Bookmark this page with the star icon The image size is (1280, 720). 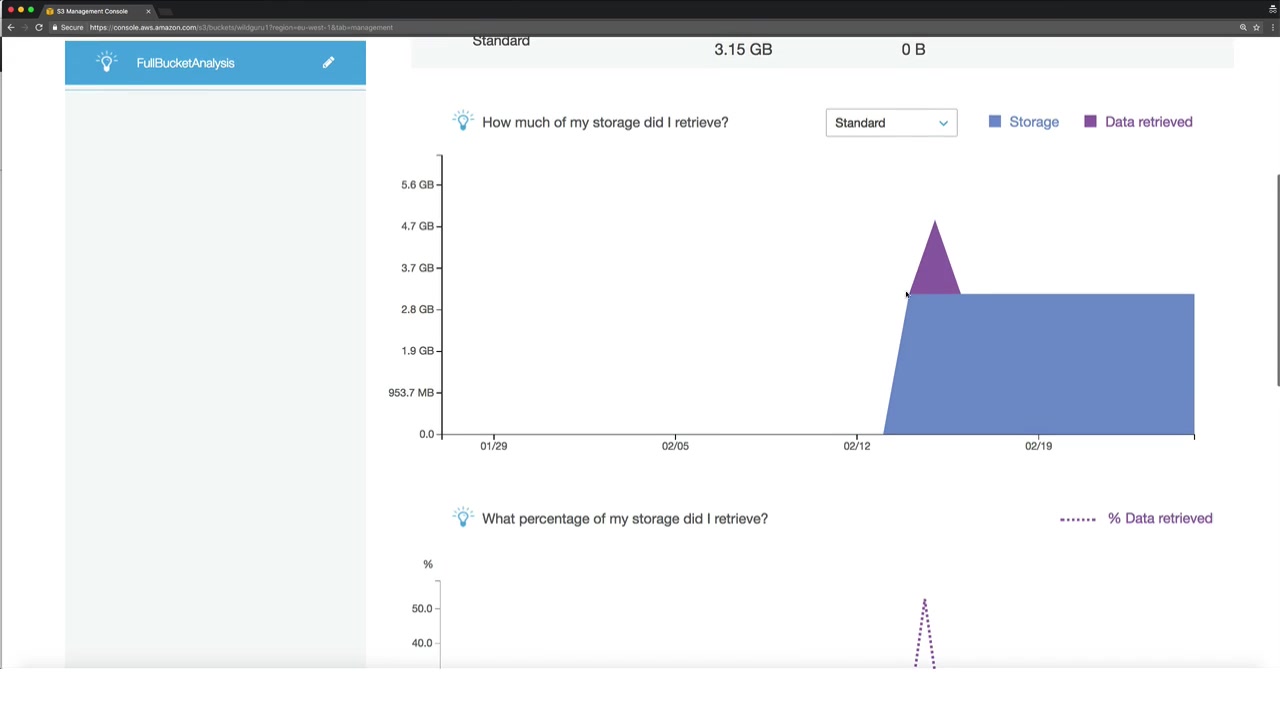(x=1256, y=27)
